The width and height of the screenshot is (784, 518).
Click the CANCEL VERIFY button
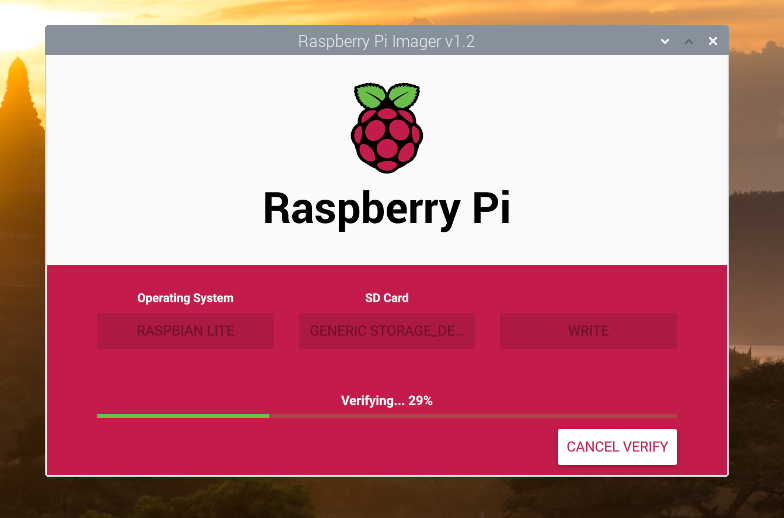click(617, 446)
